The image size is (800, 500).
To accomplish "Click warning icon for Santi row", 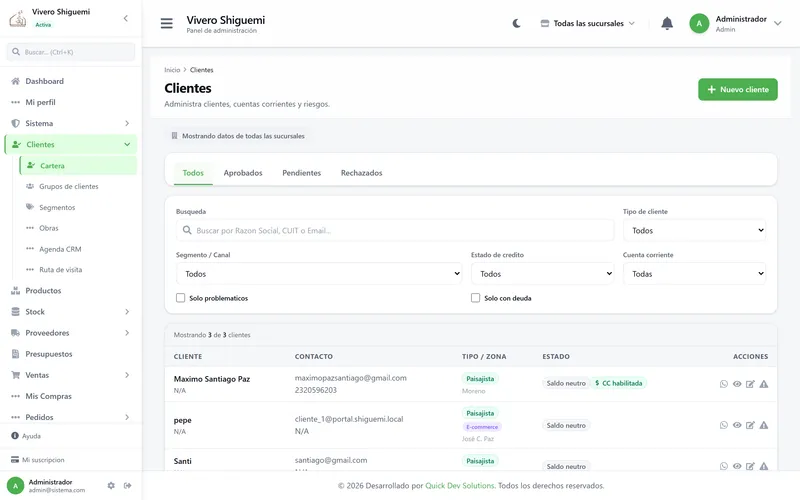I will pyautogui.click(x=764, y=466).
